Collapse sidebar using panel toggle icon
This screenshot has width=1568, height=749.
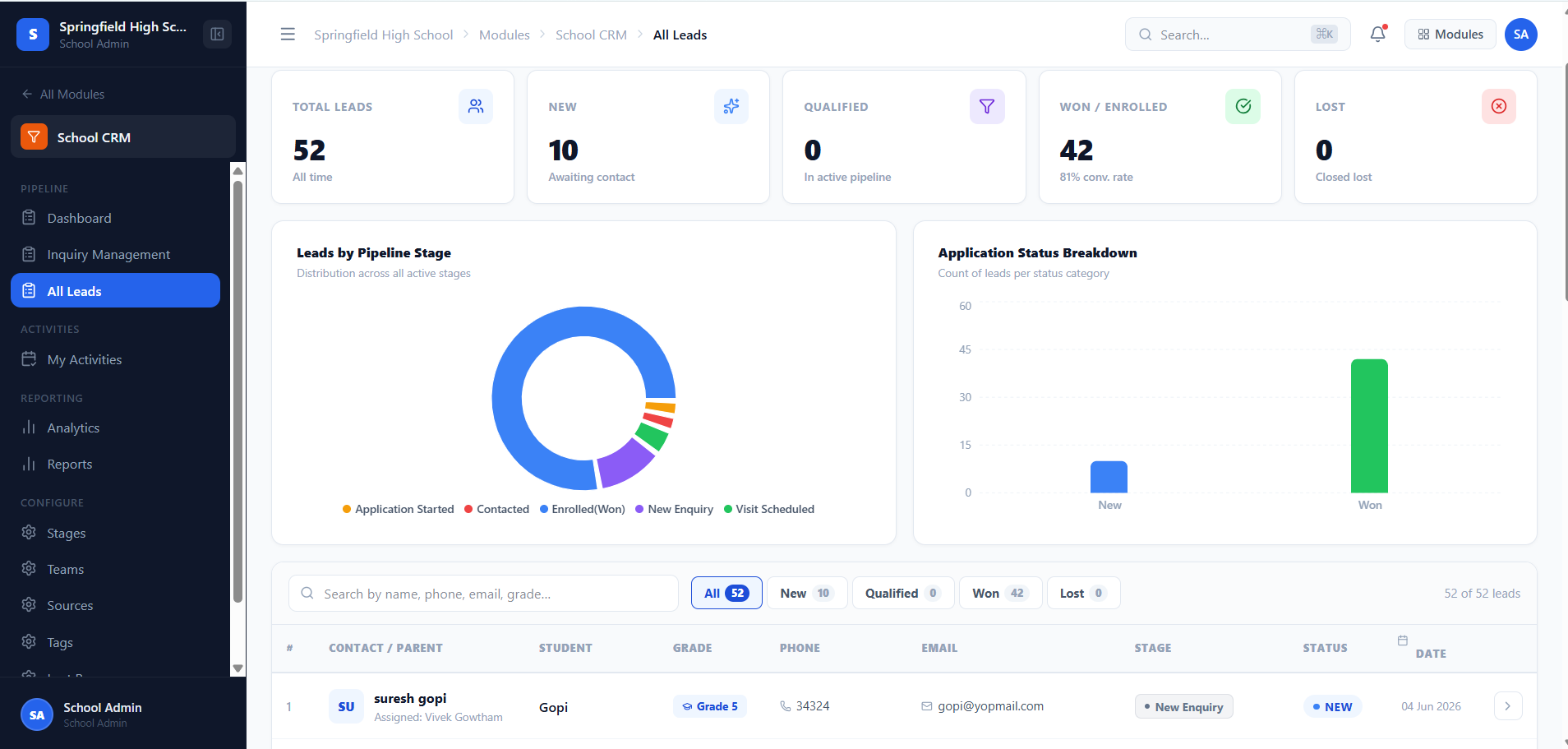[x=217, y=34]
